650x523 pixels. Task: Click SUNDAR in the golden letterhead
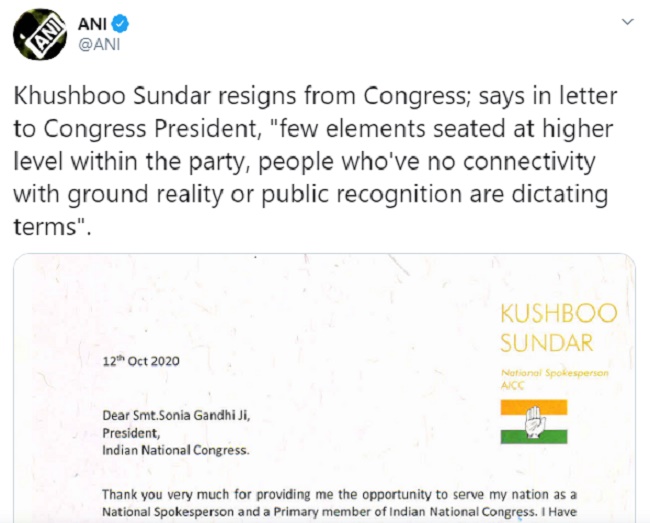pyautogui.click(x=547, y=343)
